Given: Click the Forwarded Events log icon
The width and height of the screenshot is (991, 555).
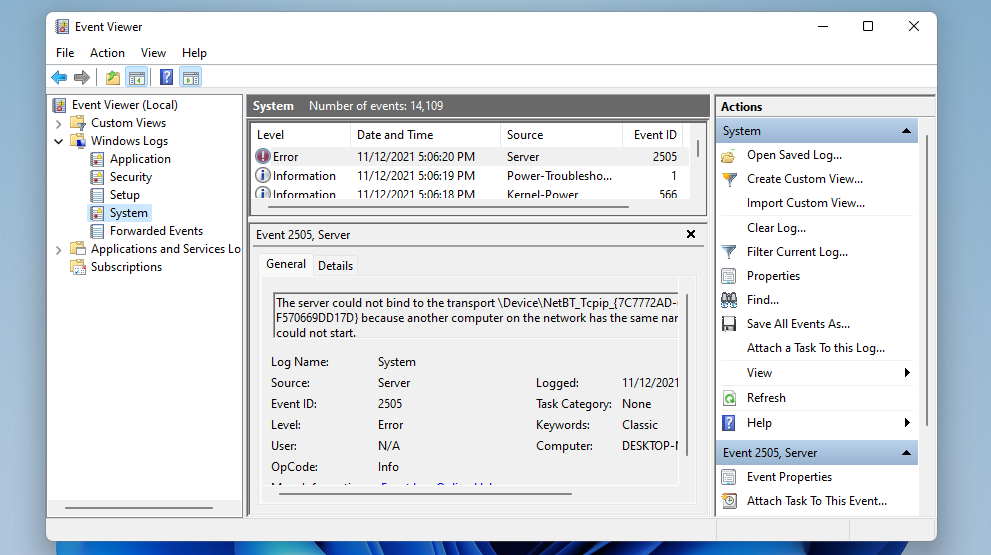Looking at the screenshot, I should tap(97, 231).
